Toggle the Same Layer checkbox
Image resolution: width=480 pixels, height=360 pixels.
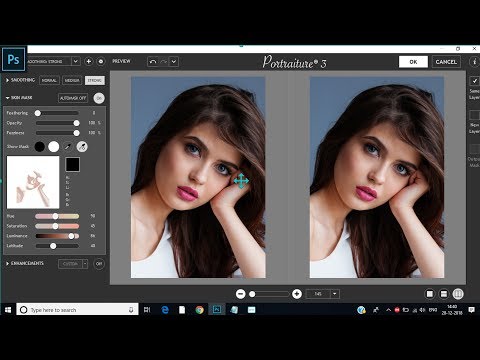pyautogui.click(x=474, y=81)
